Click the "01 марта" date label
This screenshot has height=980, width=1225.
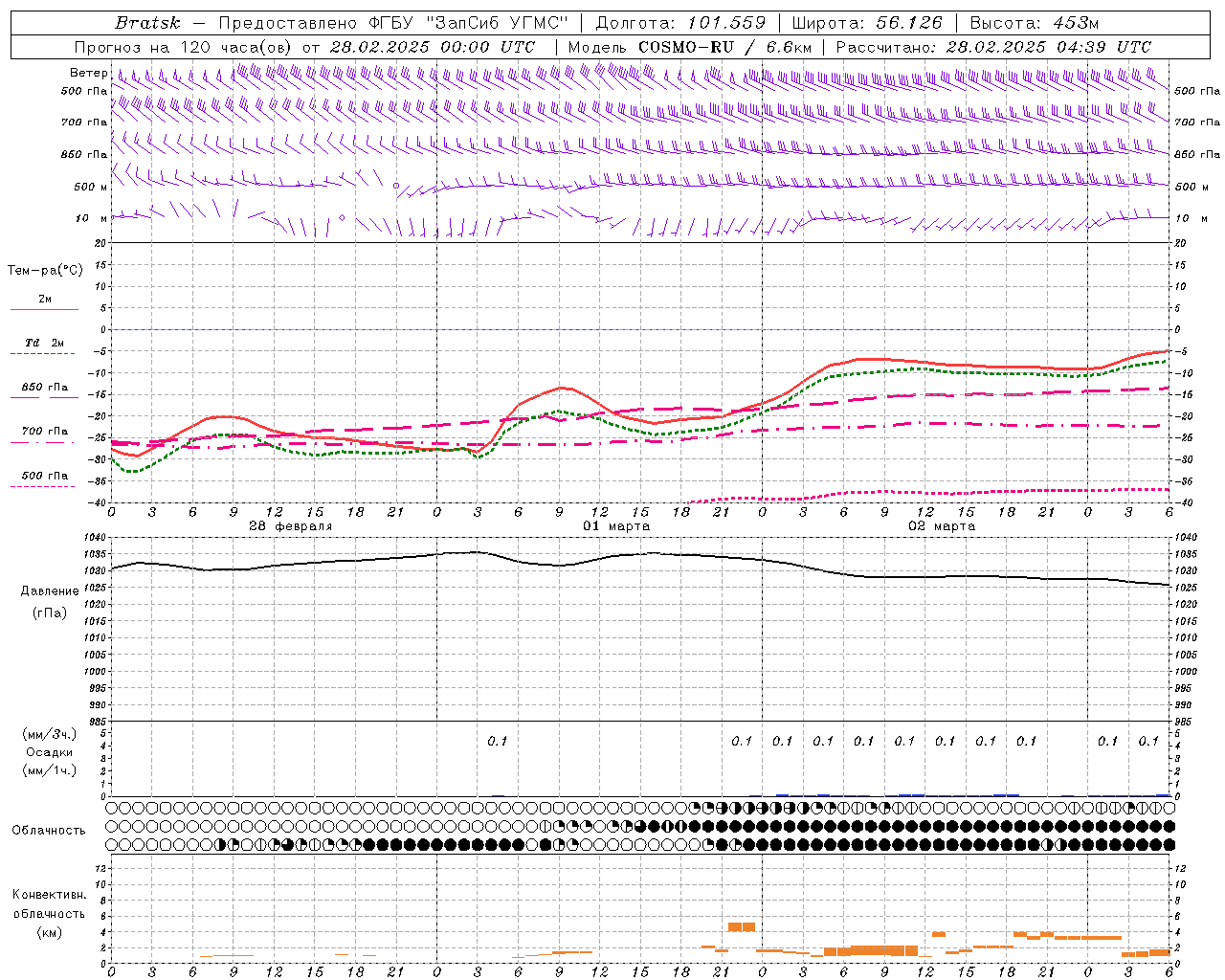[616, 526]
